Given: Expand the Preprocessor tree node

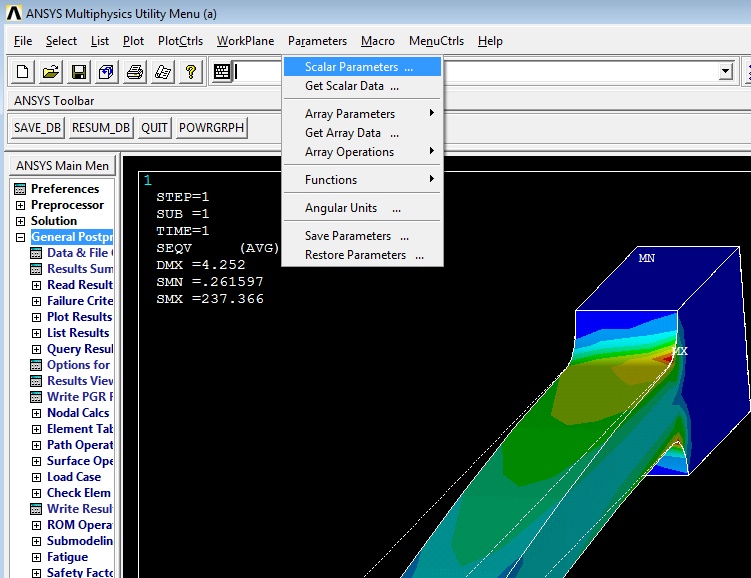Looking at the screenshot, I should 20,205.
